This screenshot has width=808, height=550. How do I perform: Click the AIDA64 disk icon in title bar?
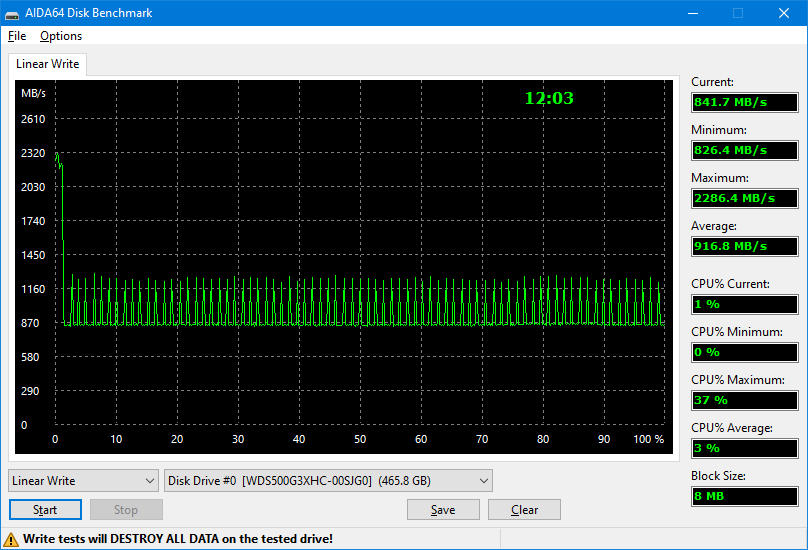(12, 13)
